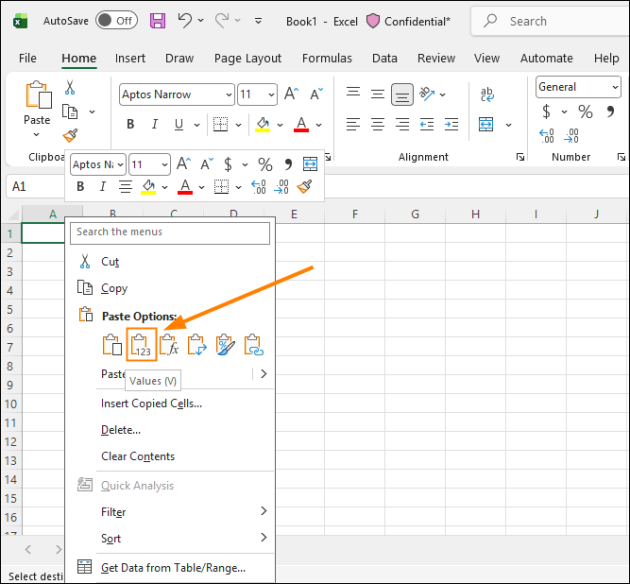This screenshot has height=584, width=630.
Task: Click the Merge & Center icon
Action: coord(486,125)
